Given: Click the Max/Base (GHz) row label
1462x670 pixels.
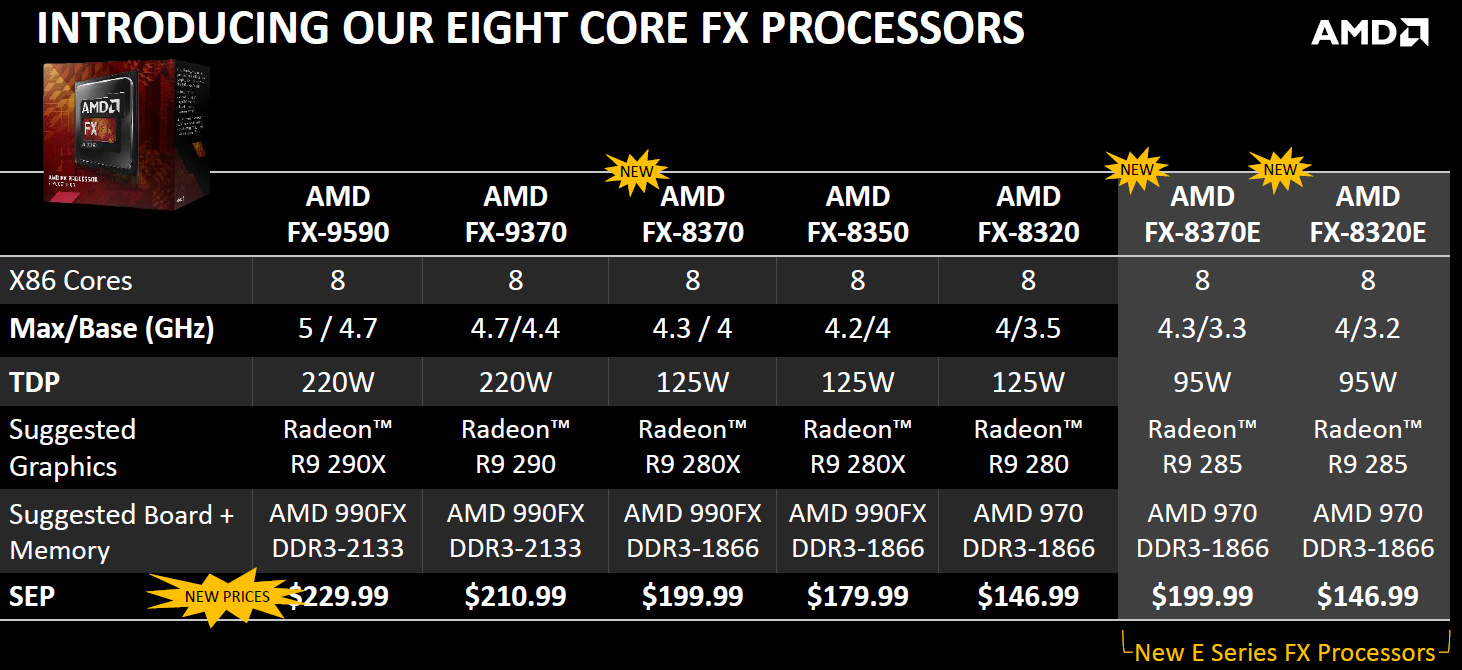Looking at the screenshot, I should [x=111, y=329].
